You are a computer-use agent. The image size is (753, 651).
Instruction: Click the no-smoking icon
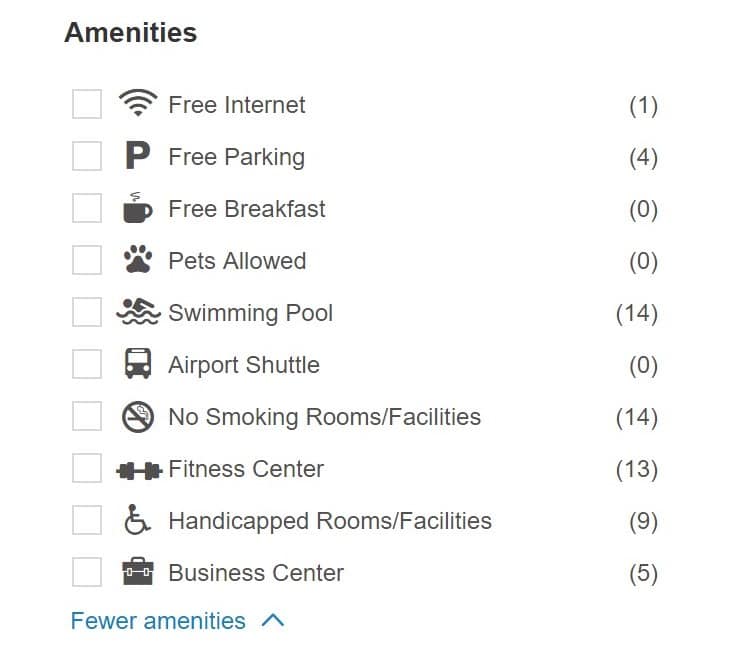coord(138,416)
